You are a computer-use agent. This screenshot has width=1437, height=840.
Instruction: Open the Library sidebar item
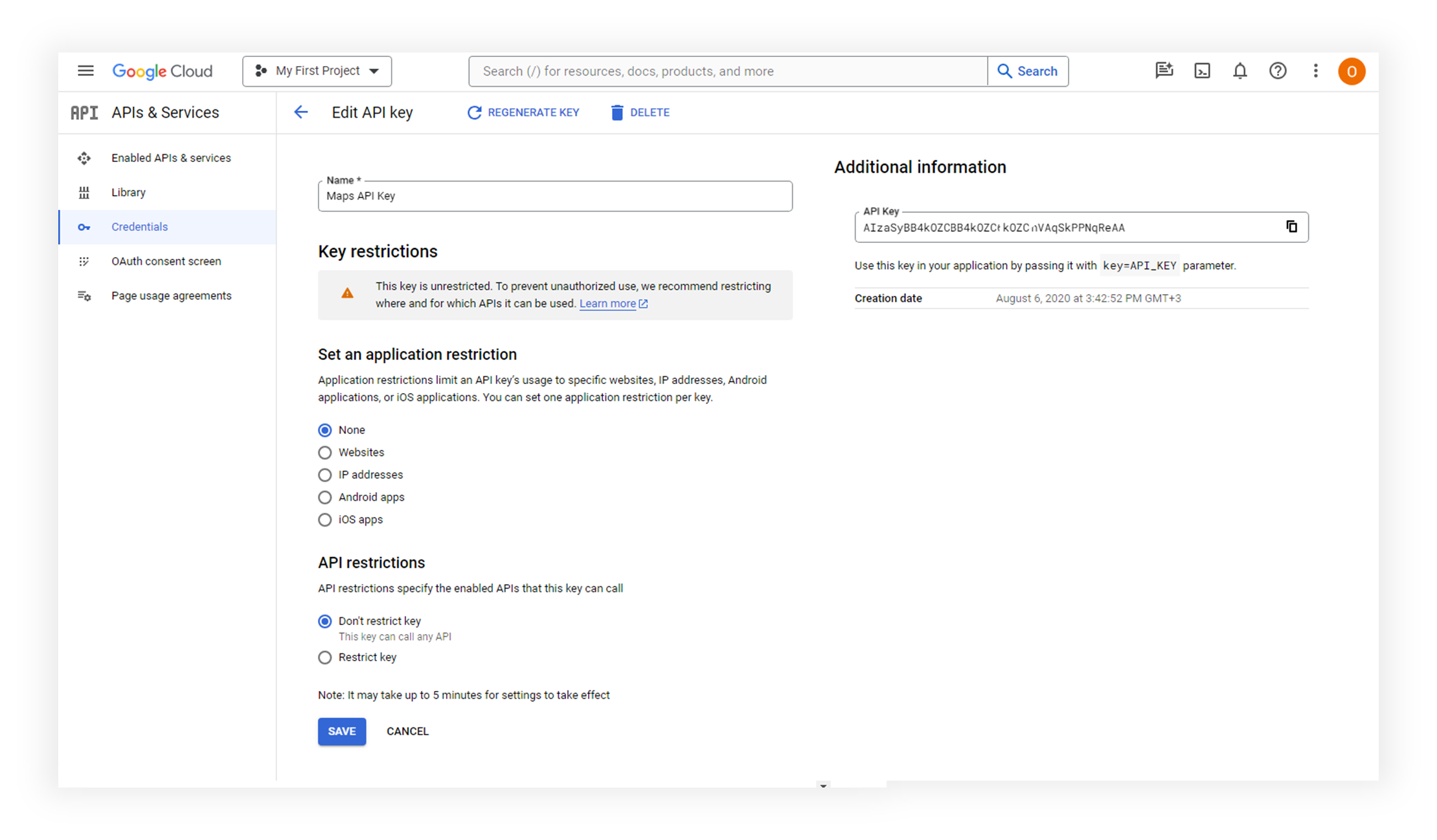[x=128, y=192]
